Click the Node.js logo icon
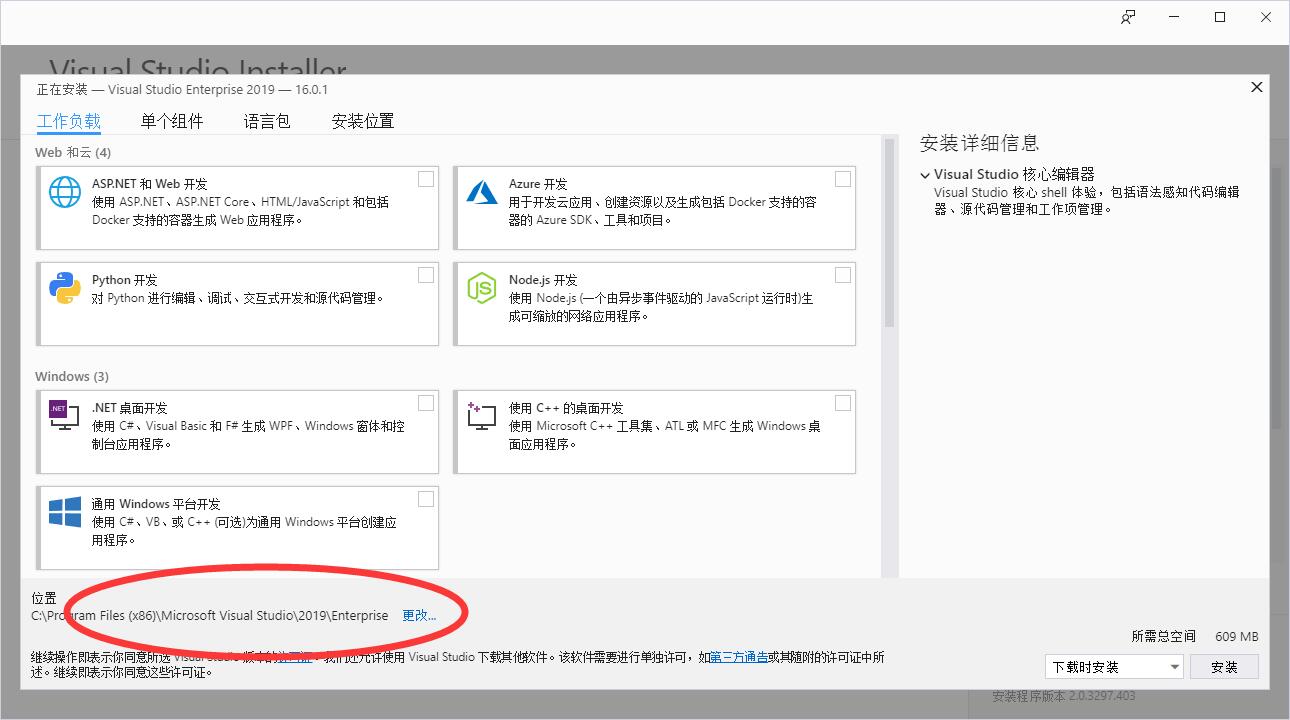Viewport: 1290px width, 720px height. (482, 288)
